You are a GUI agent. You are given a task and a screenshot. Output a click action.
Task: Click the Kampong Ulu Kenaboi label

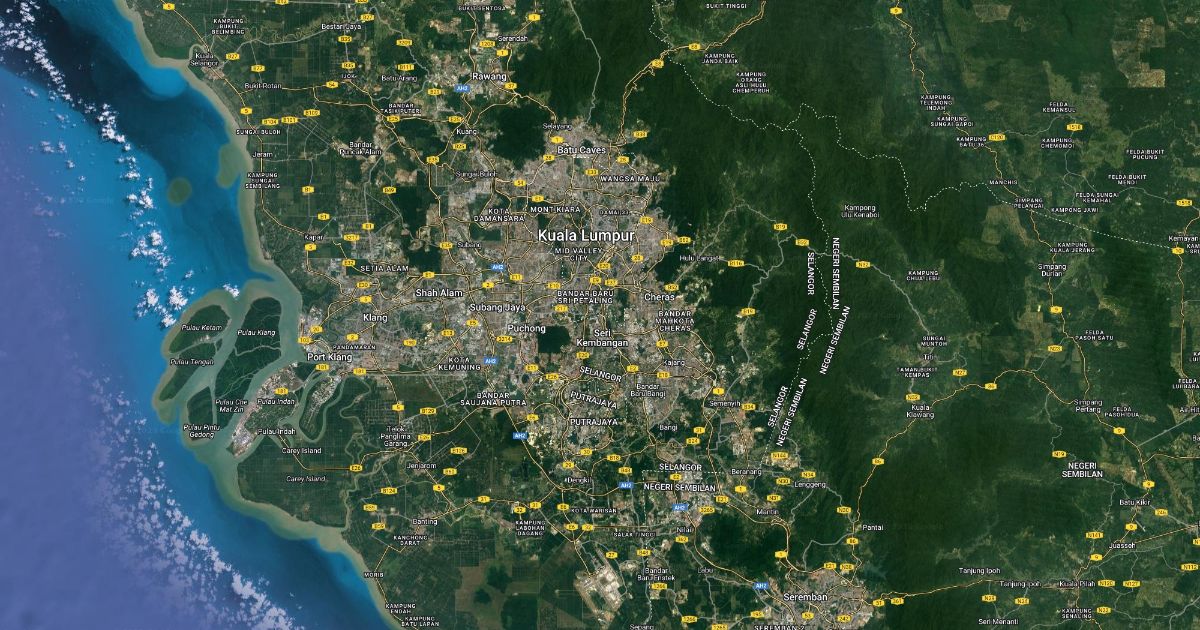860,210
